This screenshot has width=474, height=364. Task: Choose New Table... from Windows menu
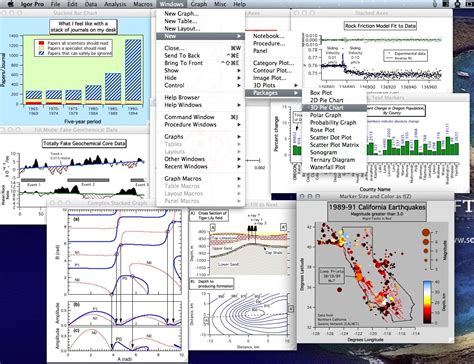(200, 21)
